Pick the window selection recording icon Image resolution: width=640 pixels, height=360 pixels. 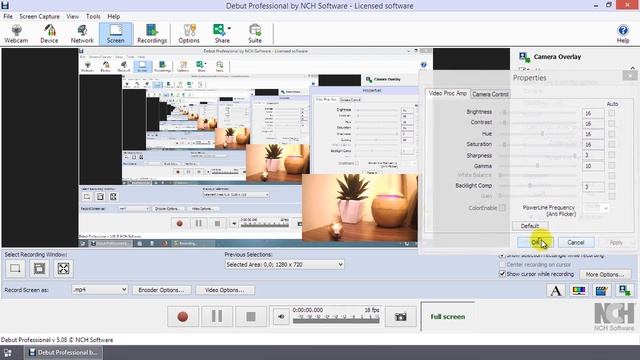[39, 269]
